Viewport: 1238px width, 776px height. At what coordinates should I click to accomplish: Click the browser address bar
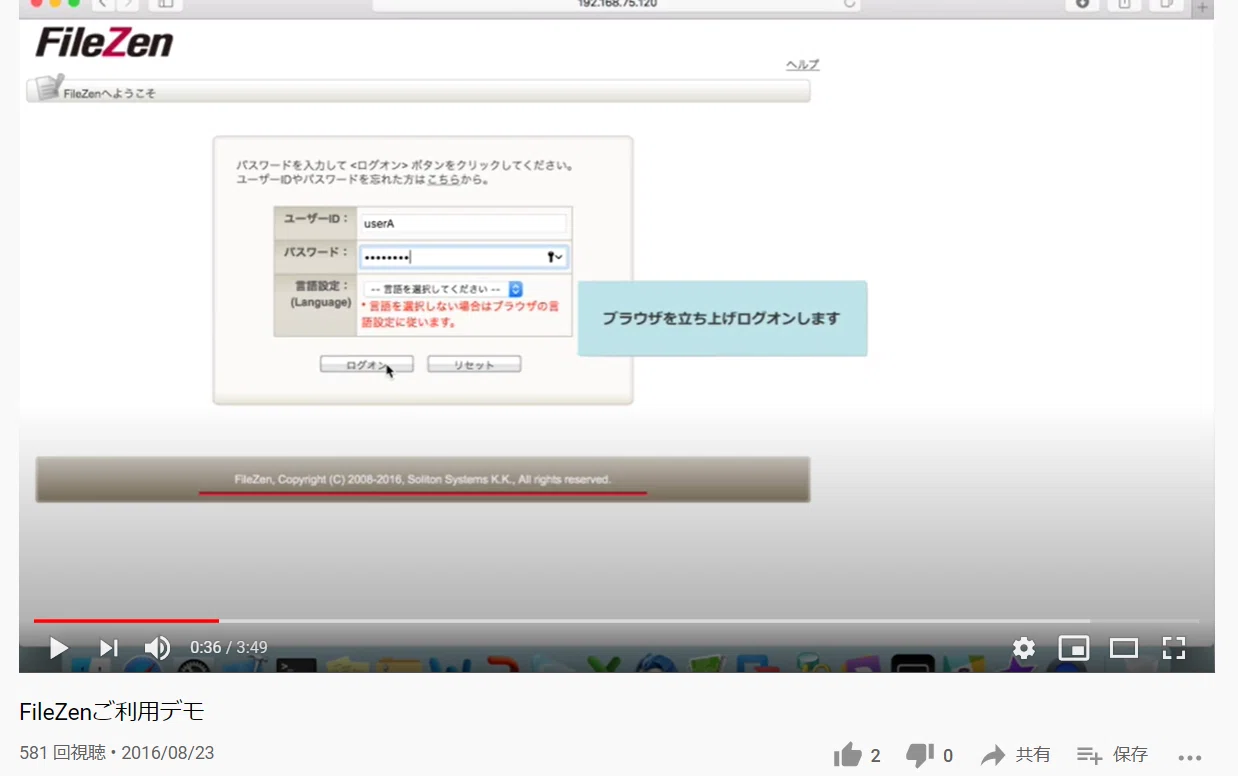pos(617,4)
